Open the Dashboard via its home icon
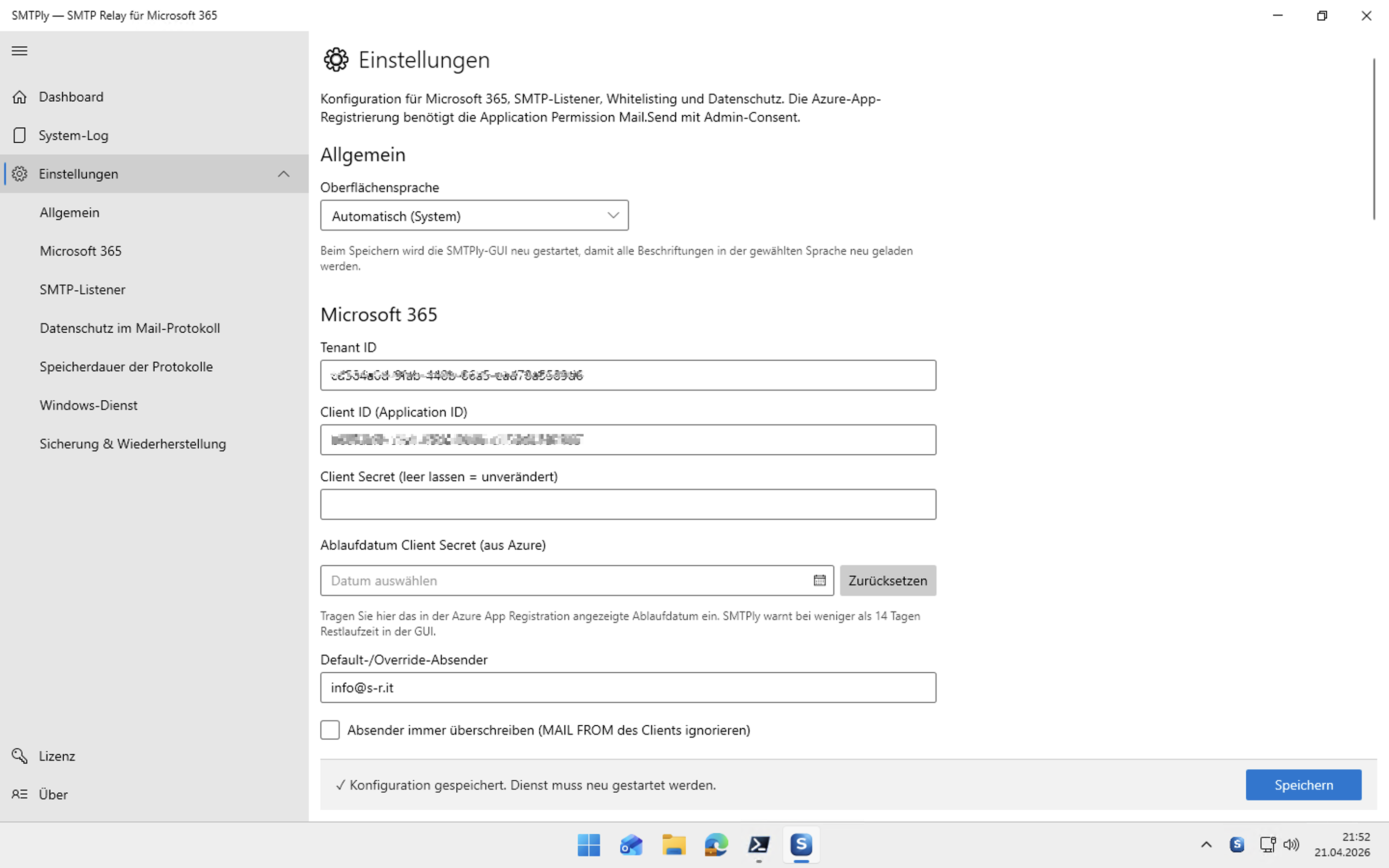The width and height of the screenshot is (1389, 868). coord(19,96)
